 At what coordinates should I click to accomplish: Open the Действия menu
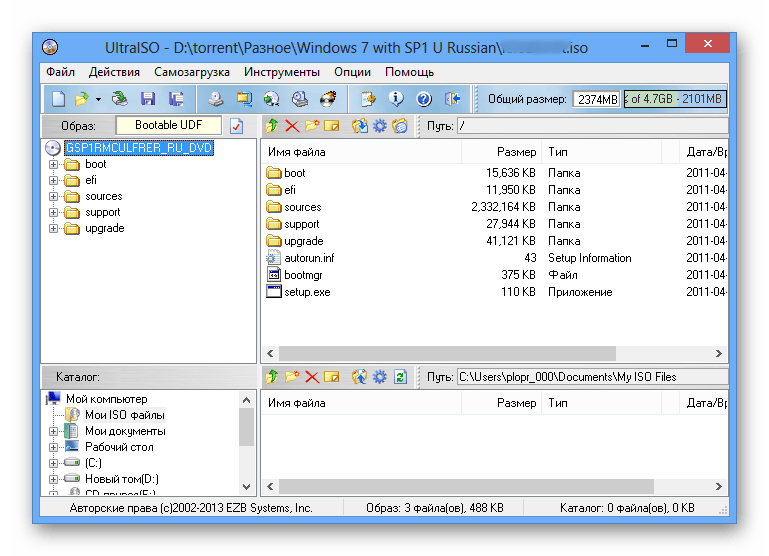(x=114, y=72)
